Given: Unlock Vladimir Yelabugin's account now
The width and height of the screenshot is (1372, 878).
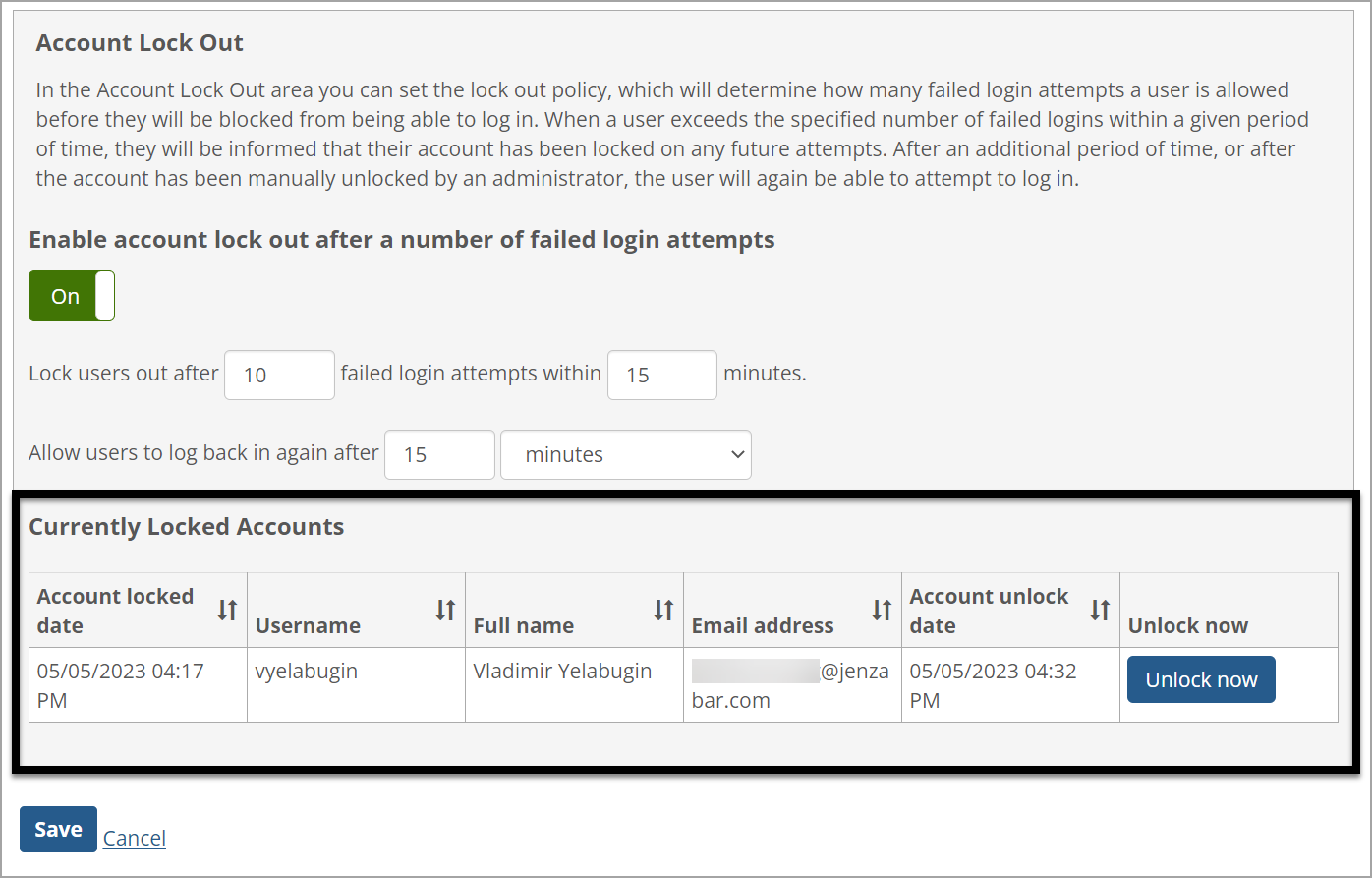Looking at the screenshot, I should [1201, 678].
